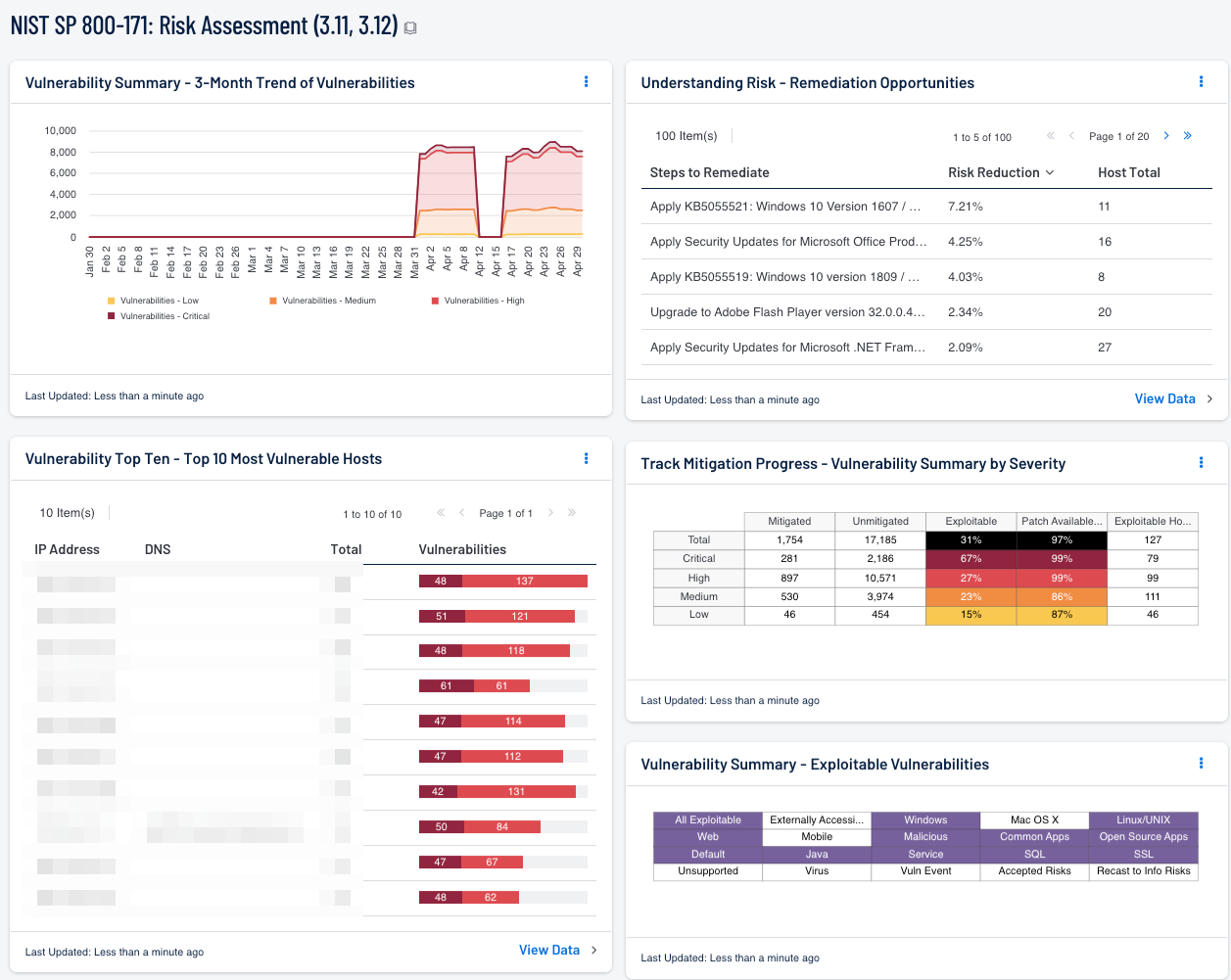
Task: Expand View Data arrow in Top Ten widget
Action: (594, 950)
